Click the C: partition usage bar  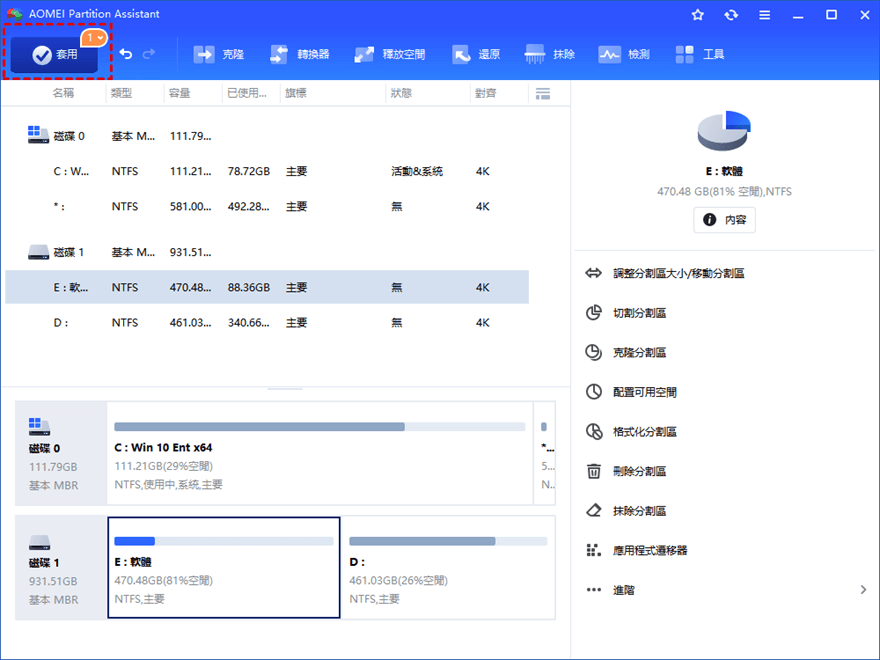click(319, 427)
